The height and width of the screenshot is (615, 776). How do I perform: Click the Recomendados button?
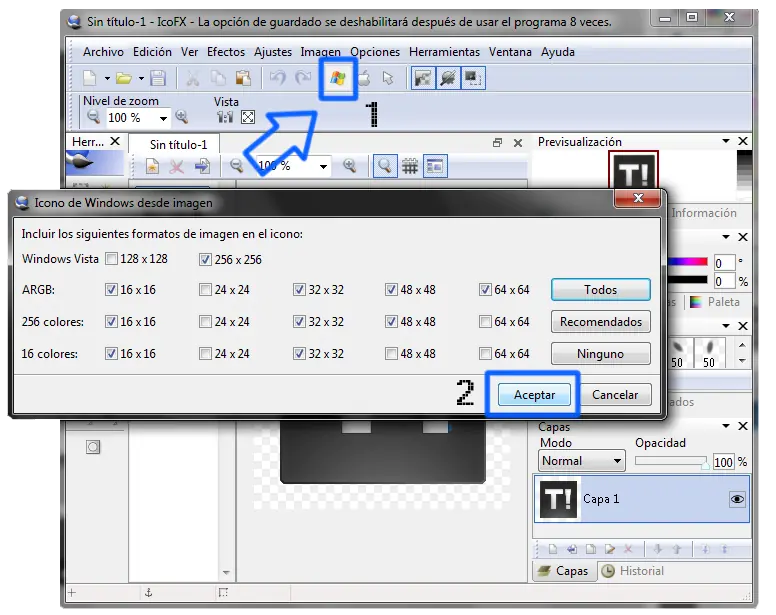pyautogui.click(x=600, y=322)
